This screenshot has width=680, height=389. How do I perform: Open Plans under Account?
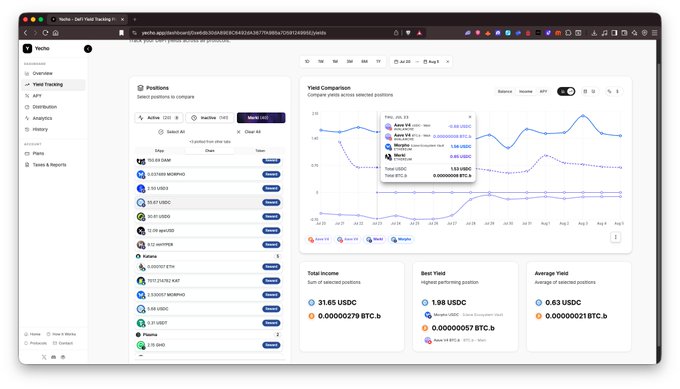[38, 154]
